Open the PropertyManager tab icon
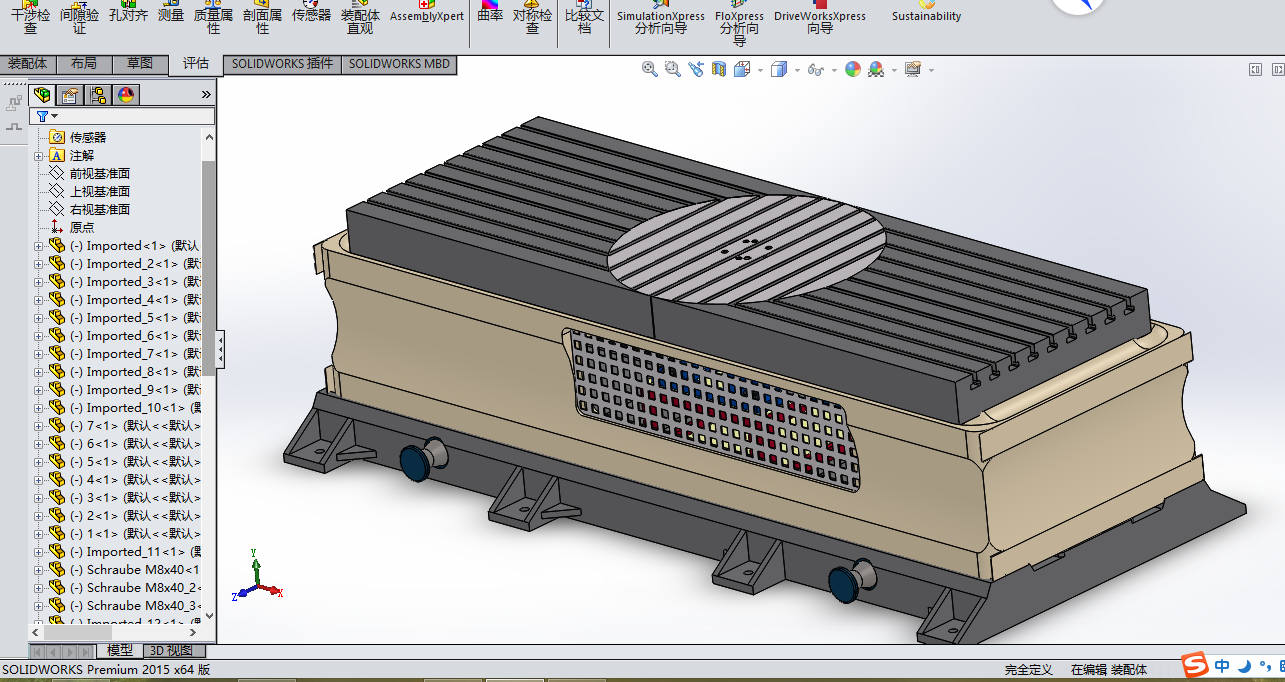The width and height of the screenshot is (1285, 682). pos(69,95)
